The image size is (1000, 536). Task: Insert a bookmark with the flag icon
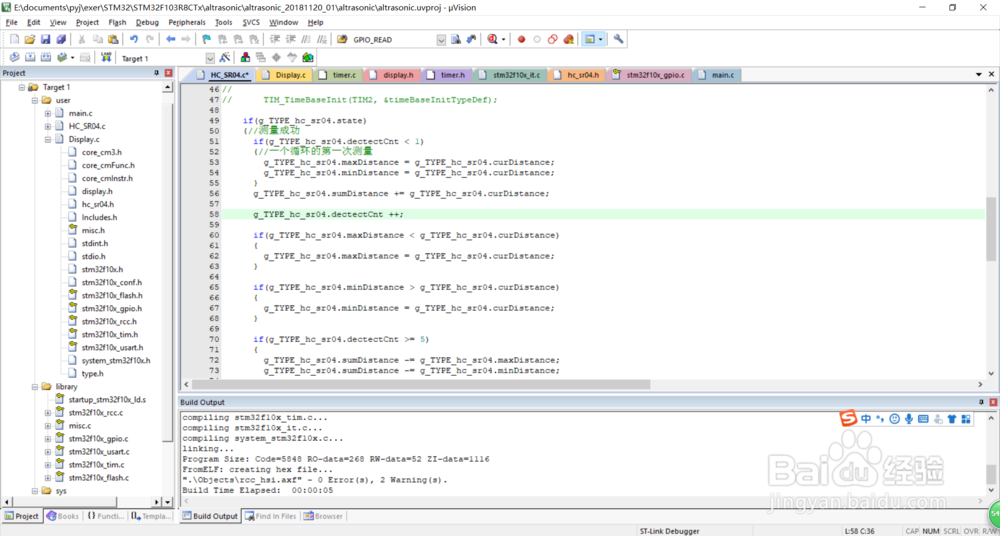tap(207, 40)
